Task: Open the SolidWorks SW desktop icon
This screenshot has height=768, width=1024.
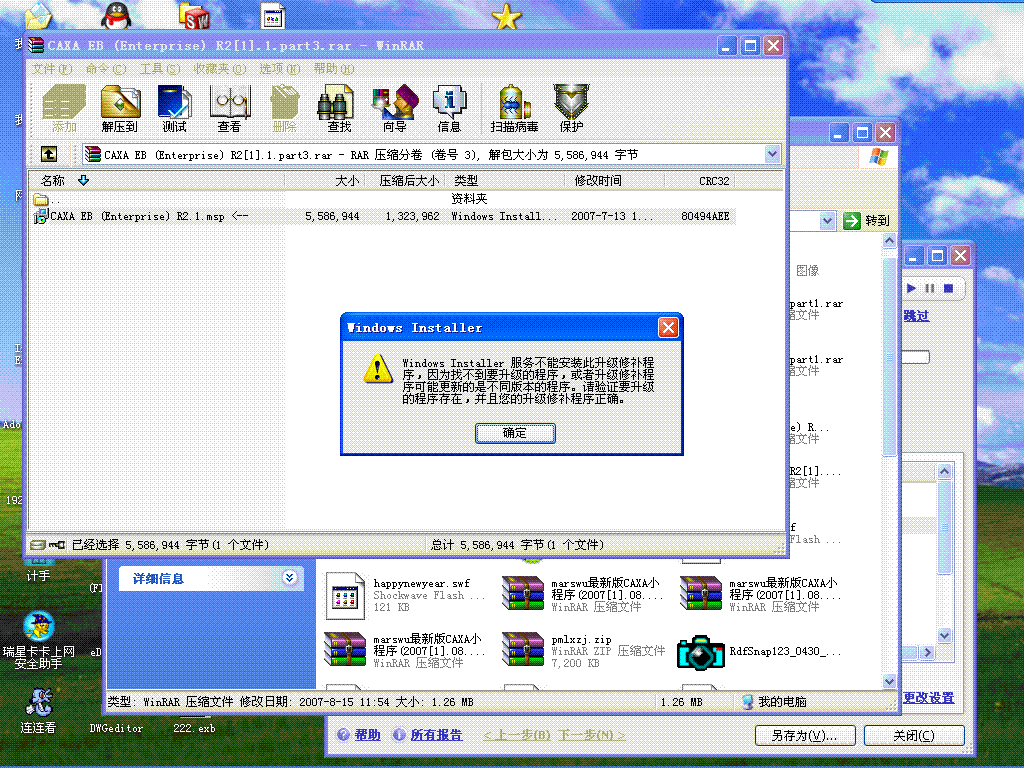Action: point(195,16)
